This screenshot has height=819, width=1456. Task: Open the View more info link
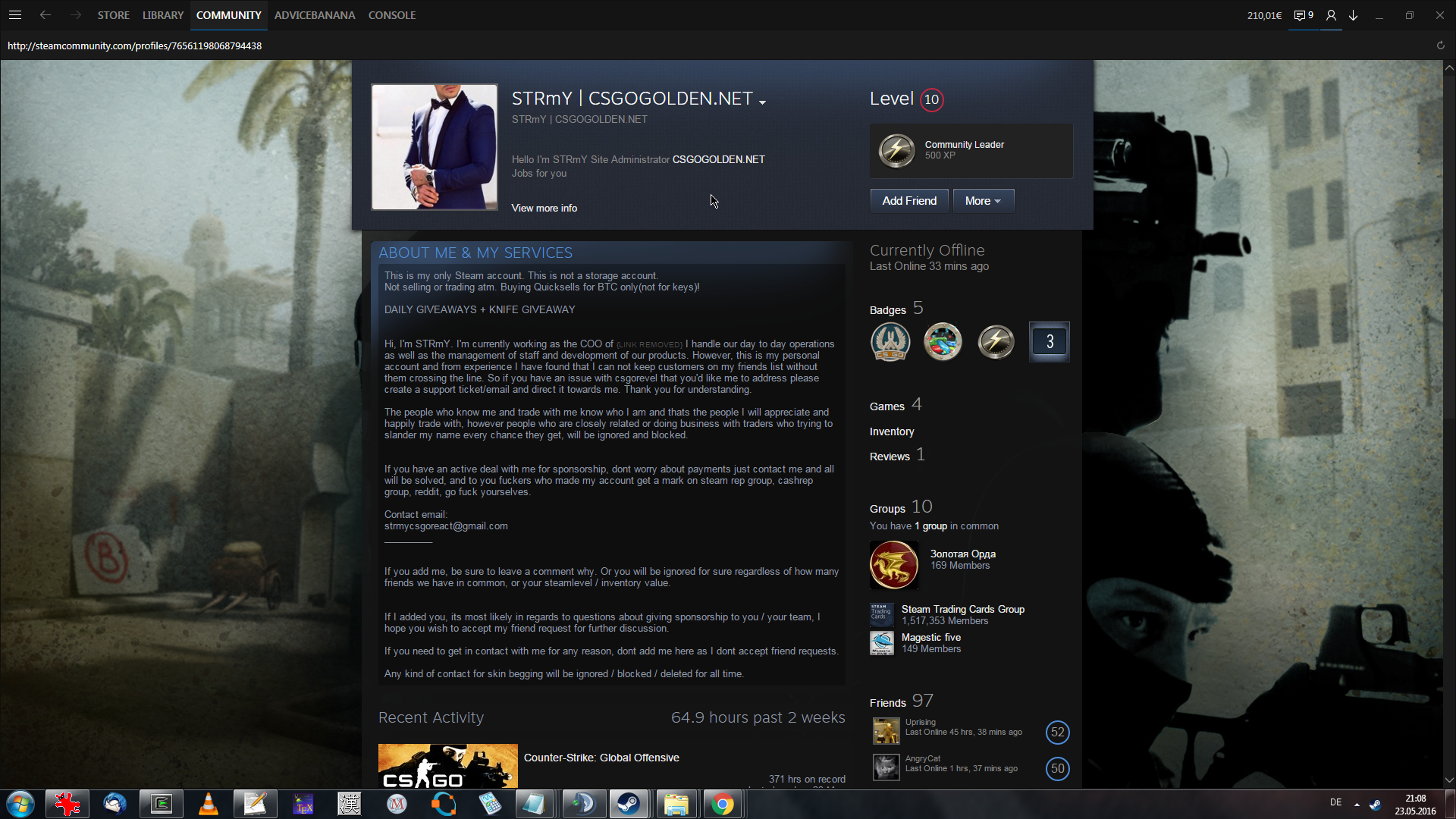click(x=544, y=208)
